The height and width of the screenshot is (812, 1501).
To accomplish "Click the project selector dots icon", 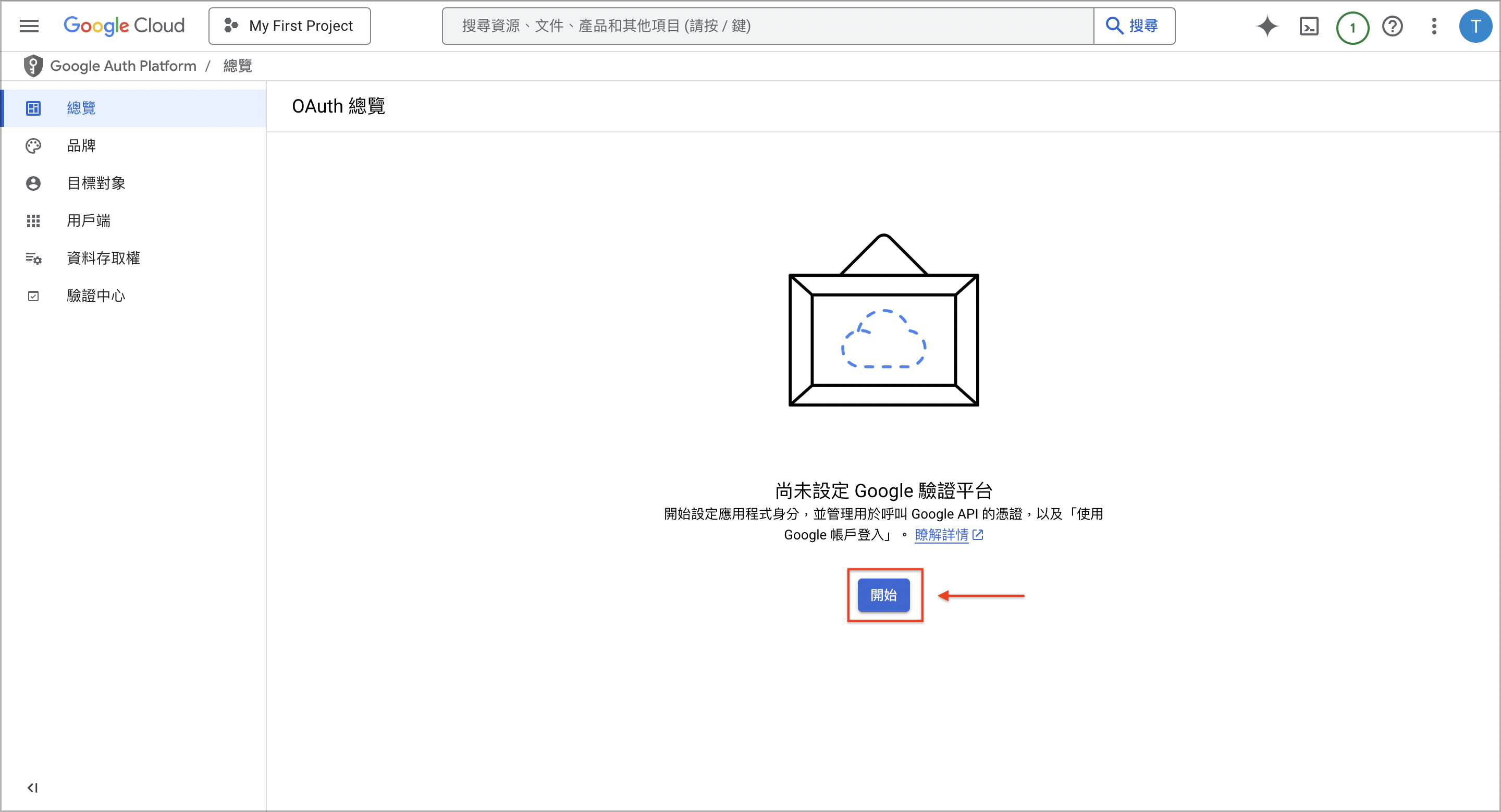I will [231, 26].
